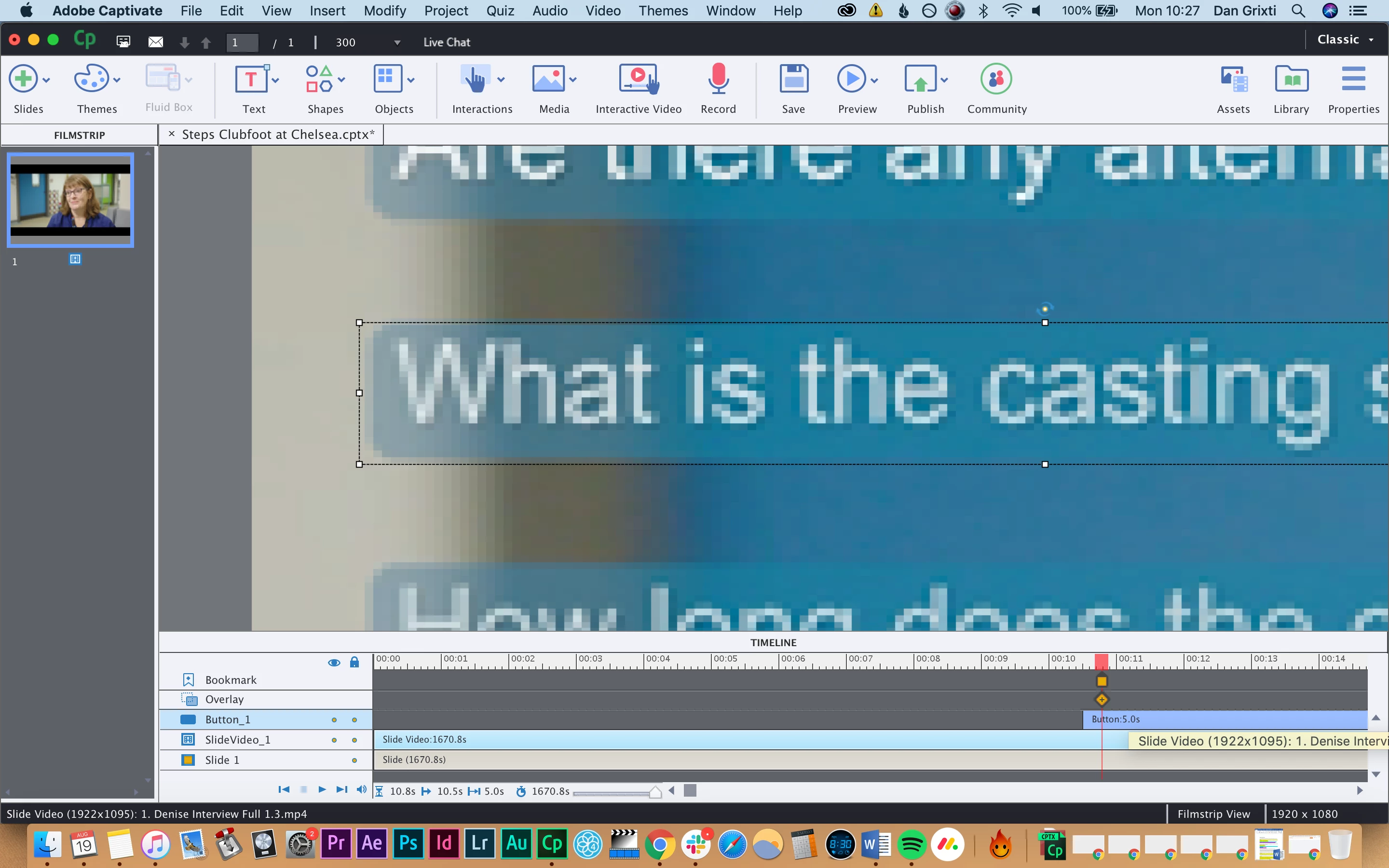Click the Record microphone icon
The height and width of the screenshot is (868, 1389).
tap(718, 79)
